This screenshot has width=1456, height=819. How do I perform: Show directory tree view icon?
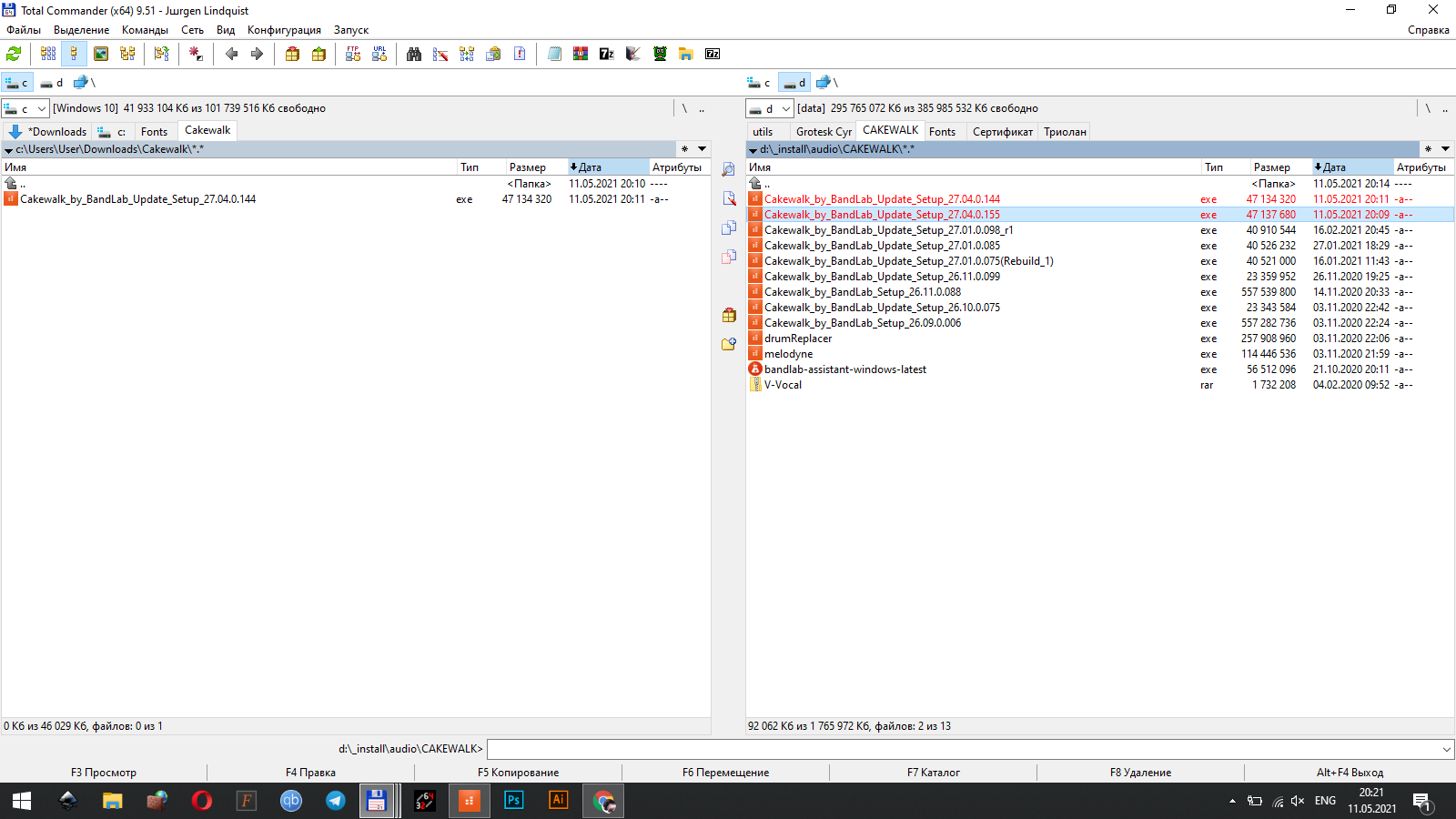(127, 54)
